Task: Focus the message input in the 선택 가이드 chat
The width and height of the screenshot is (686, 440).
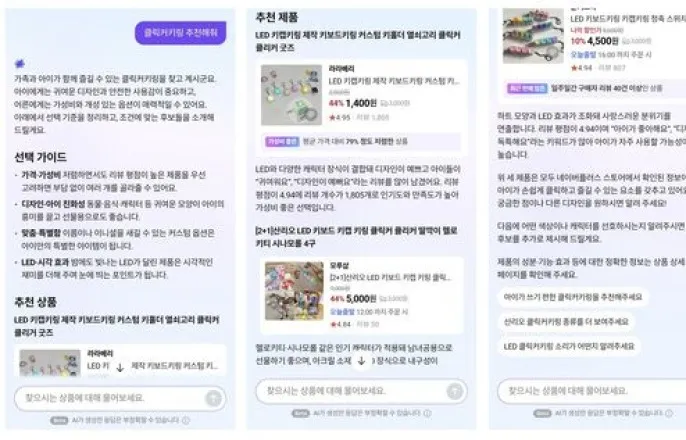Action: click(120, 398)
